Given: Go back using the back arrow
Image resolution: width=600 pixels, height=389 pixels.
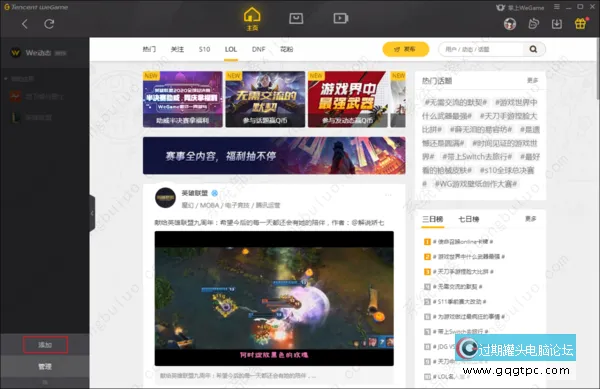Looking at the screenshot, I should pyautogui.click(x=25, y=24).
